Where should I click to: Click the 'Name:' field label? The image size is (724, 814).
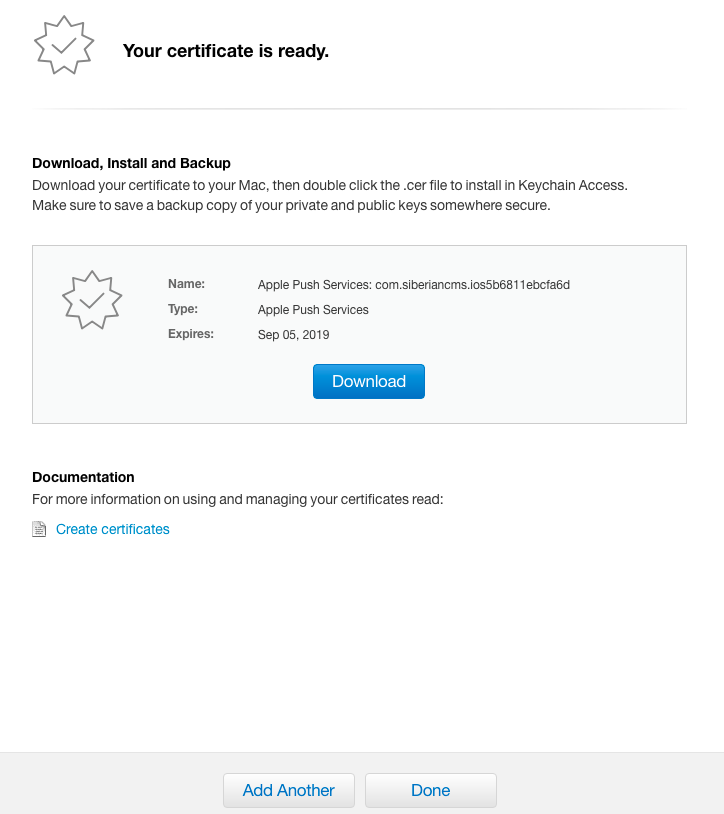point(186,284)
